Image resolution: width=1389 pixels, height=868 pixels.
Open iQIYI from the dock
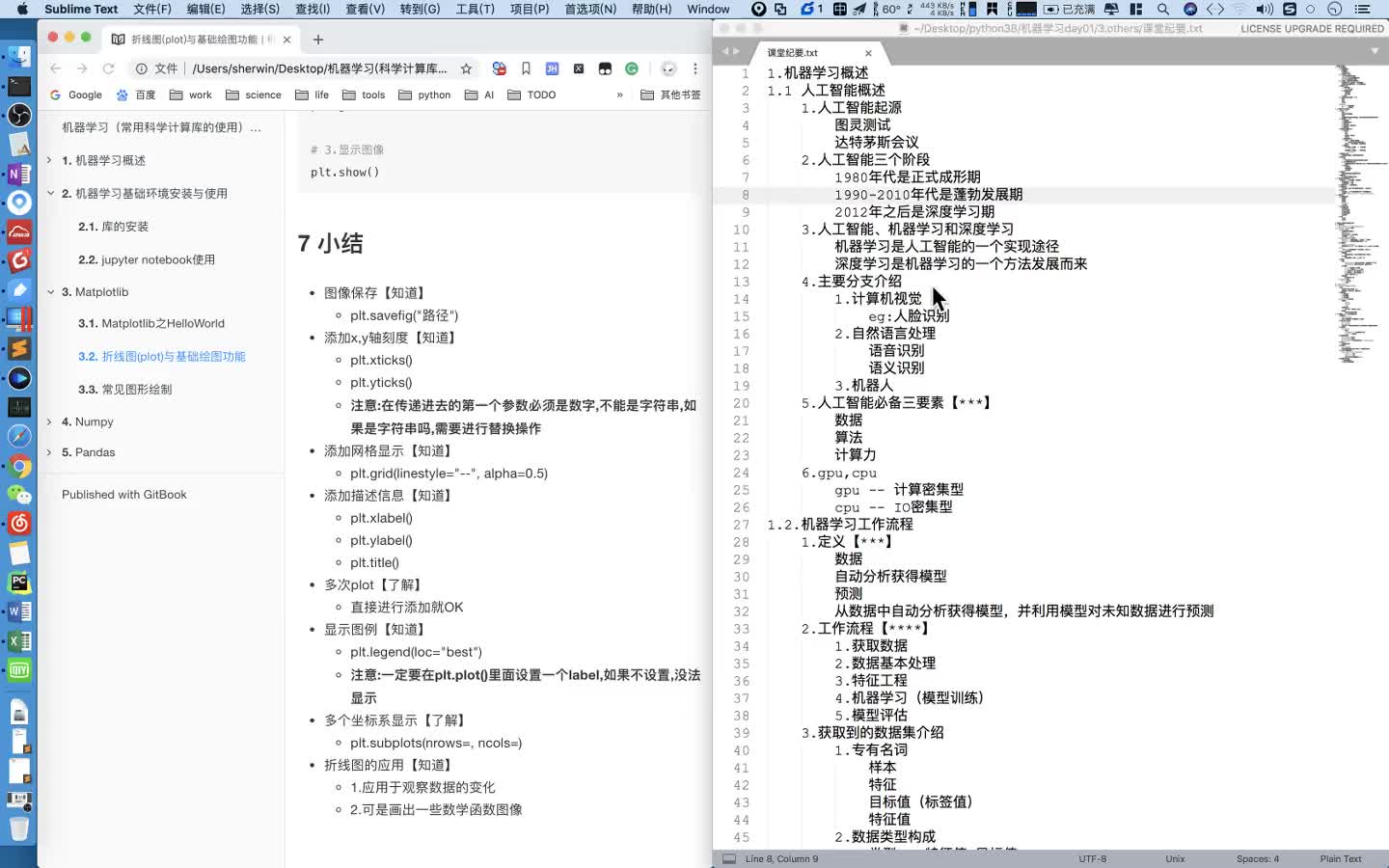18,670
